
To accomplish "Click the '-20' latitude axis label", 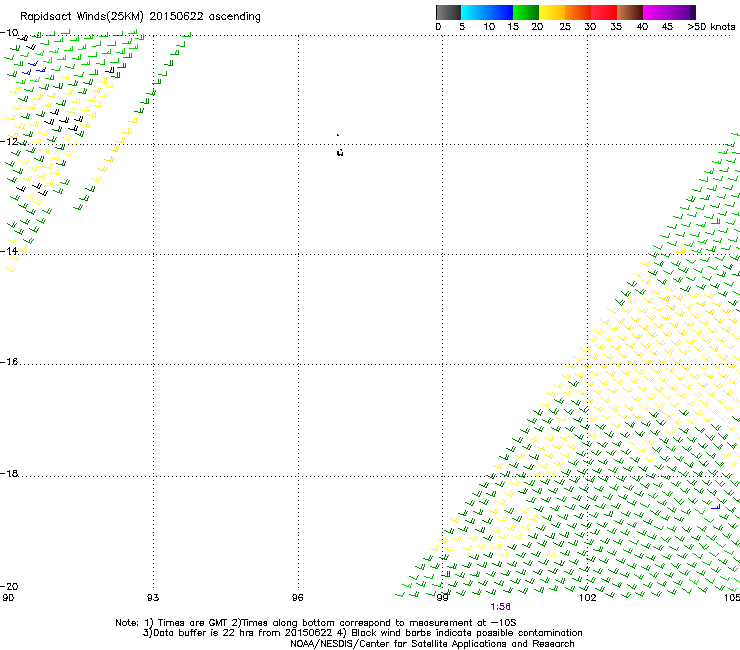I will [9, 586].
